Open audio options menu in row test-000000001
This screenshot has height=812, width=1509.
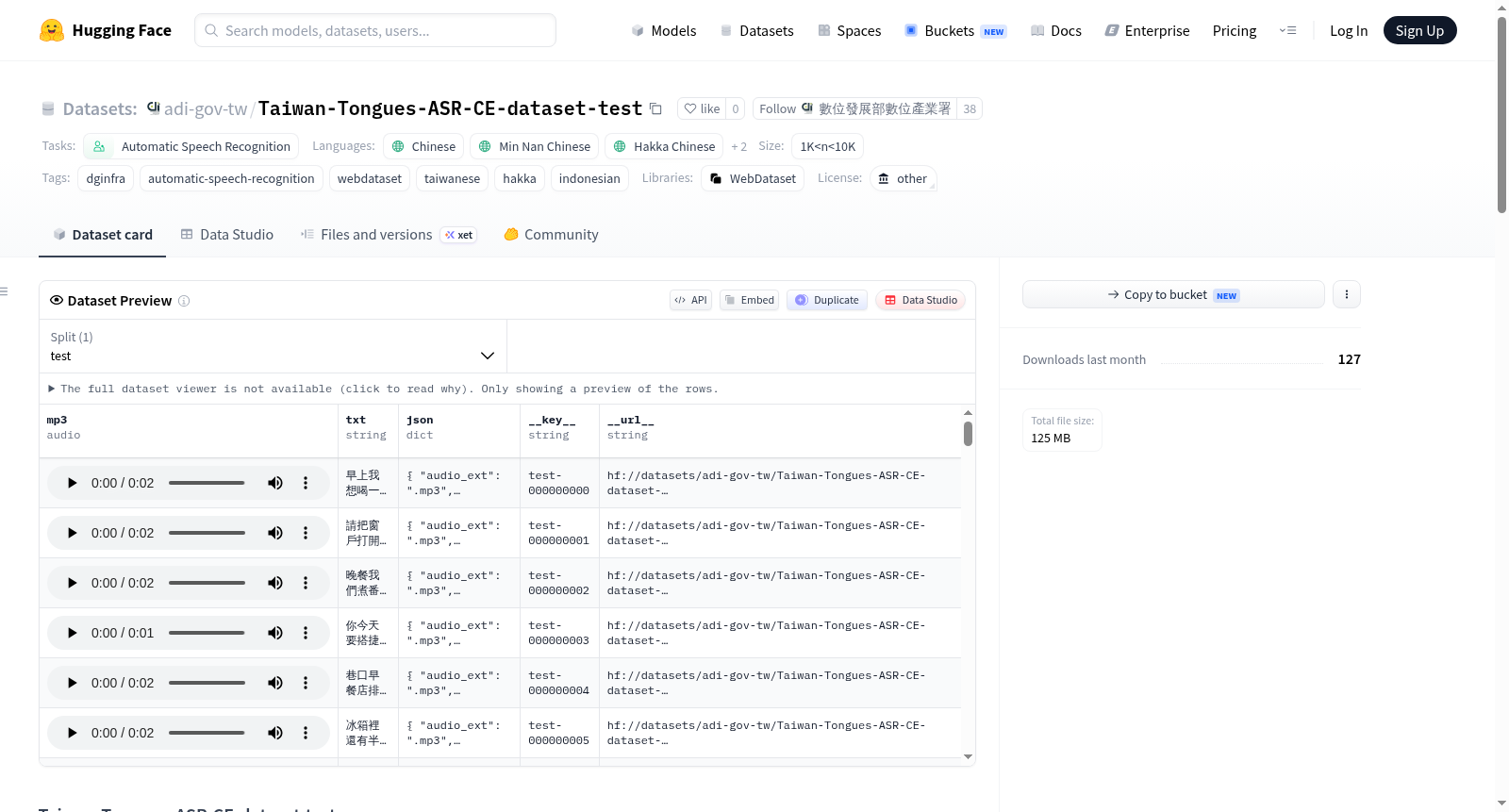point(306,533)
